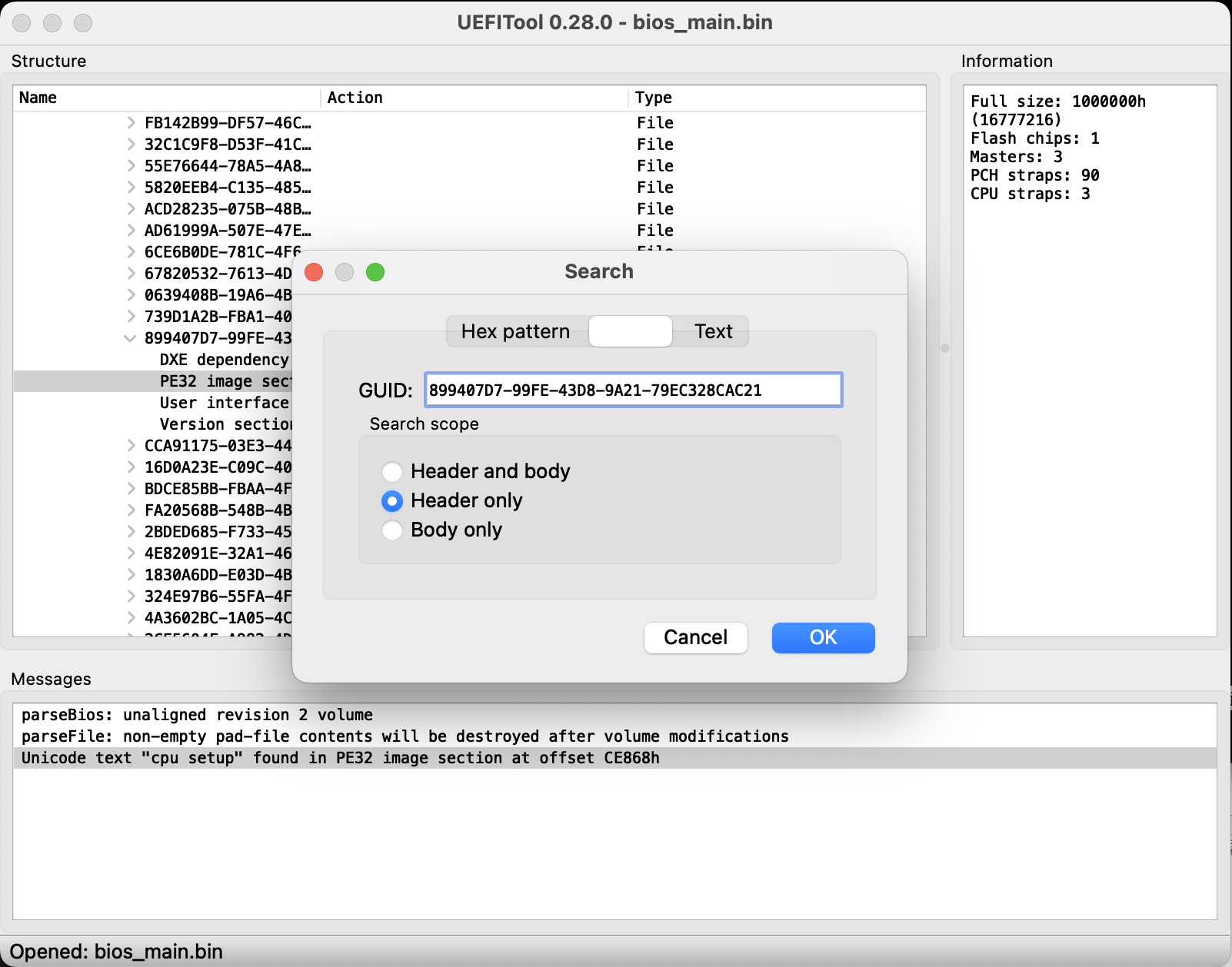The height and width of the screenshot is (967, 1232).
Task: Click the Name column header
Action: 167,98
